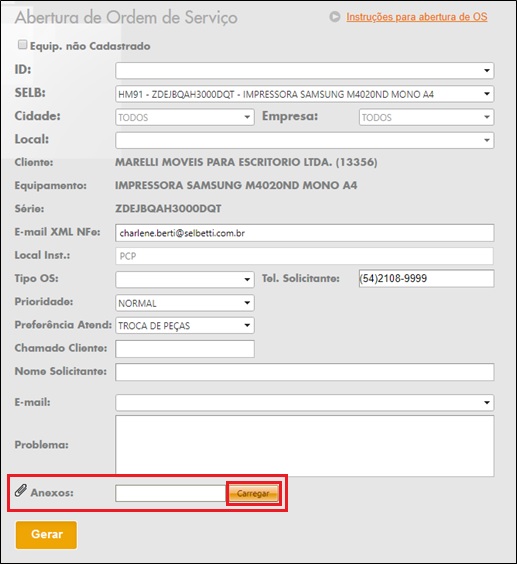Click the Gerar button
517x565 pixels.
46,535
